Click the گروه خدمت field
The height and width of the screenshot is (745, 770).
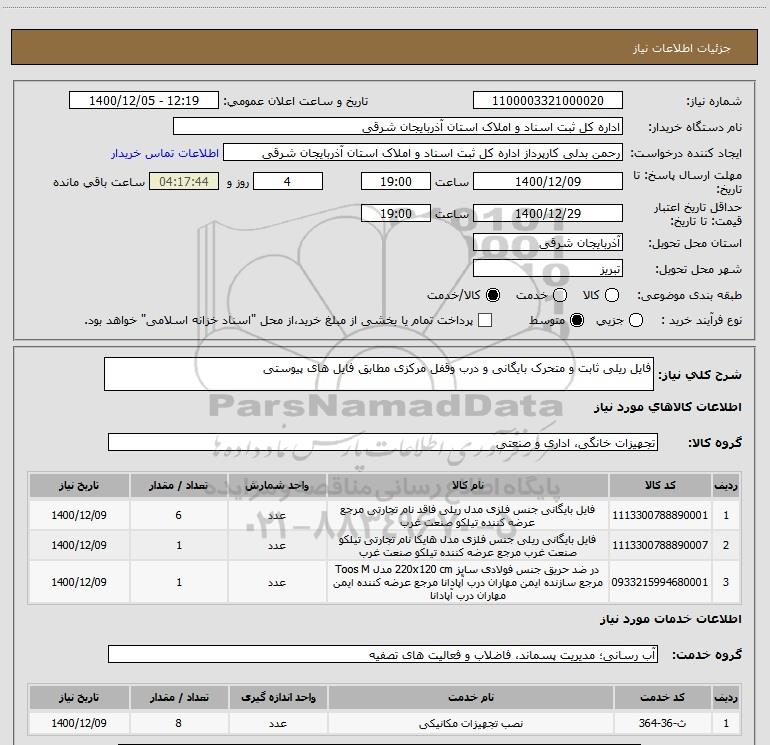click(x=383, y=654)
